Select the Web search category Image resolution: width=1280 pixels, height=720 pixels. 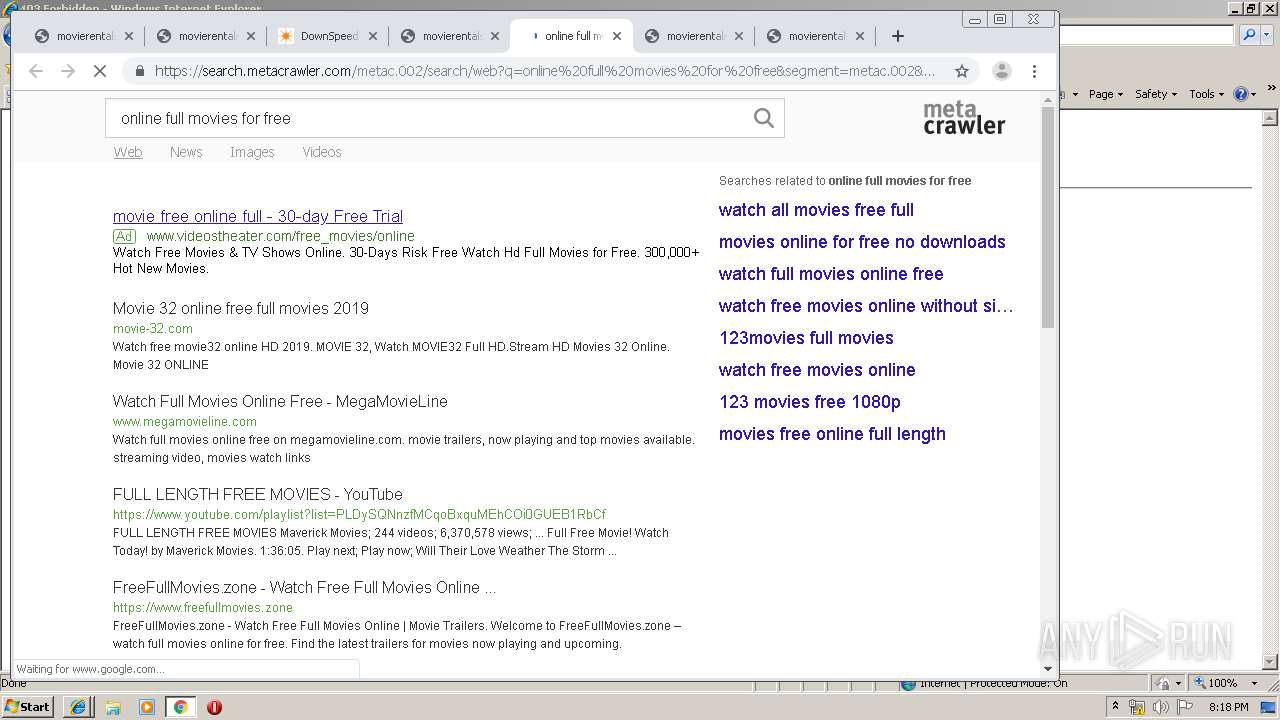tap(128, 152)
